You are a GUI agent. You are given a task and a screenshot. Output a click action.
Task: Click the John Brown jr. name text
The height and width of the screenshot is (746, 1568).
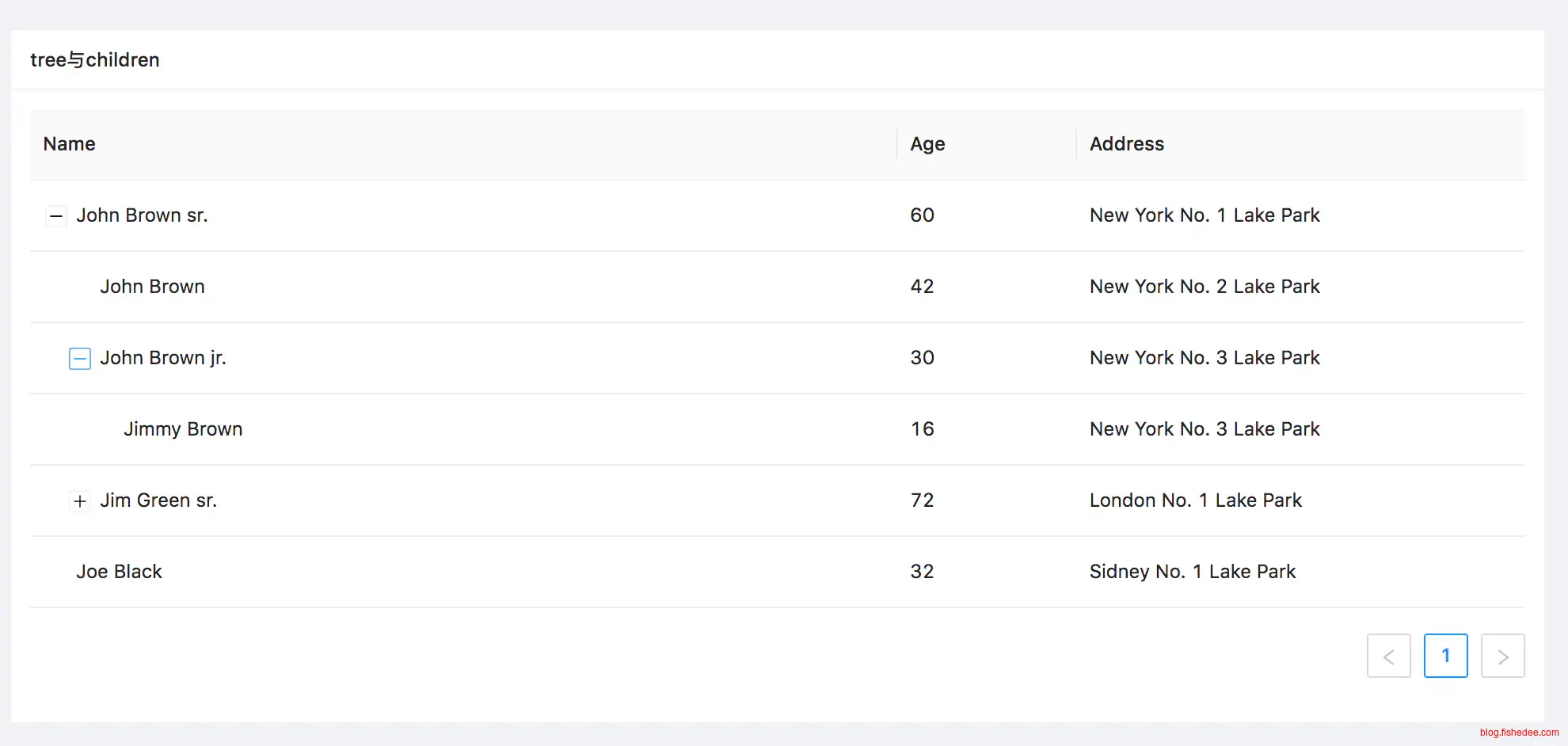coord(163,358)
